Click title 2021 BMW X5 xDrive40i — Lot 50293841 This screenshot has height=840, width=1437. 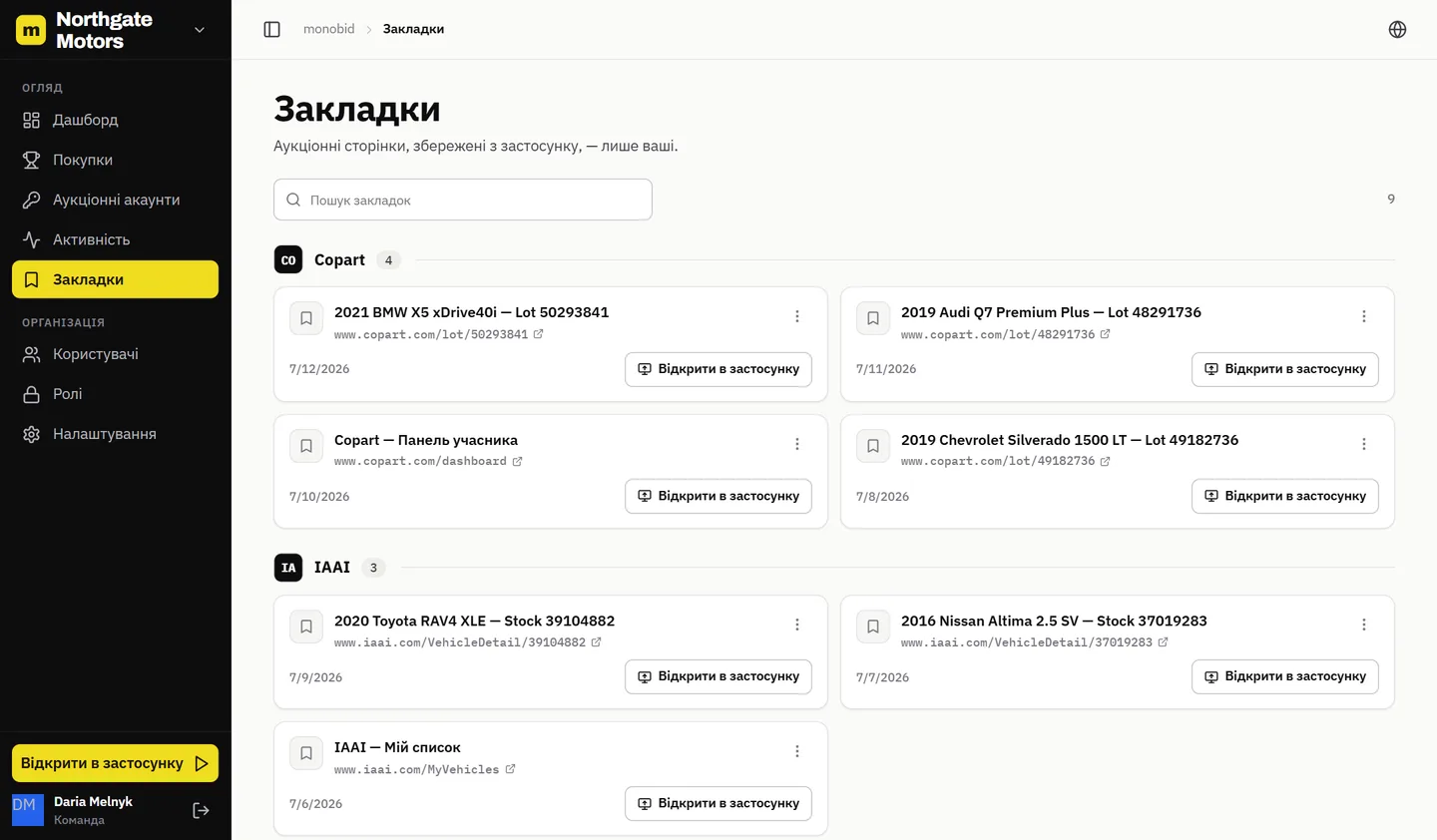[471, 312]
